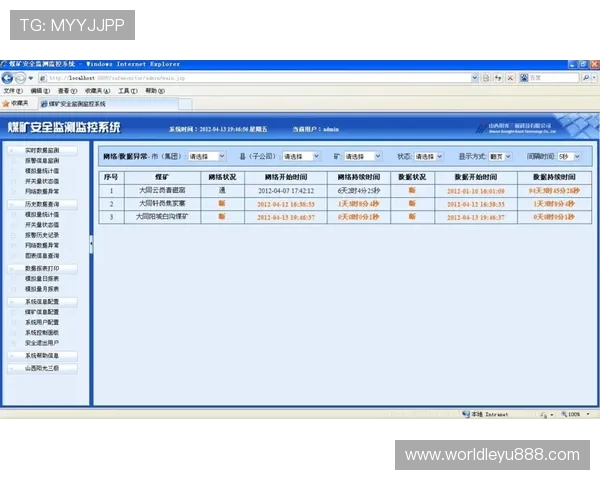Click the refresh arrows icon

(x=498, y=78)
